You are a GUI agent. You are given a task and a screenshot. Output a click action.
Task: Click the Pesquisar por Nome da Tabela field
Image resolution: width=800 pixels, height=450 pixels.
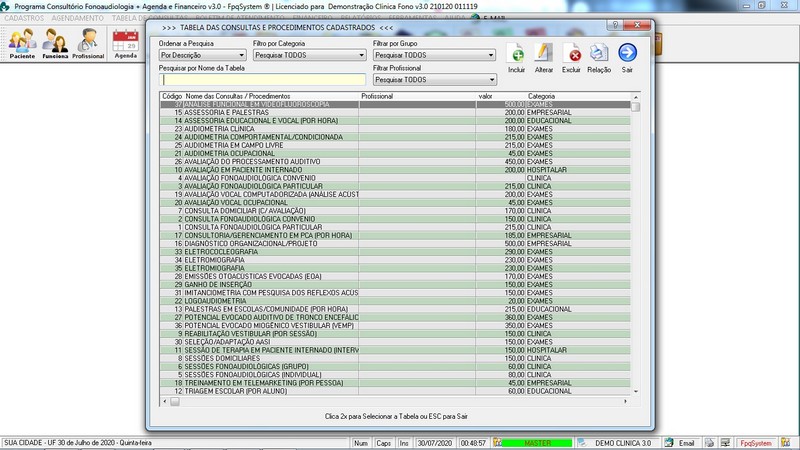262,80
